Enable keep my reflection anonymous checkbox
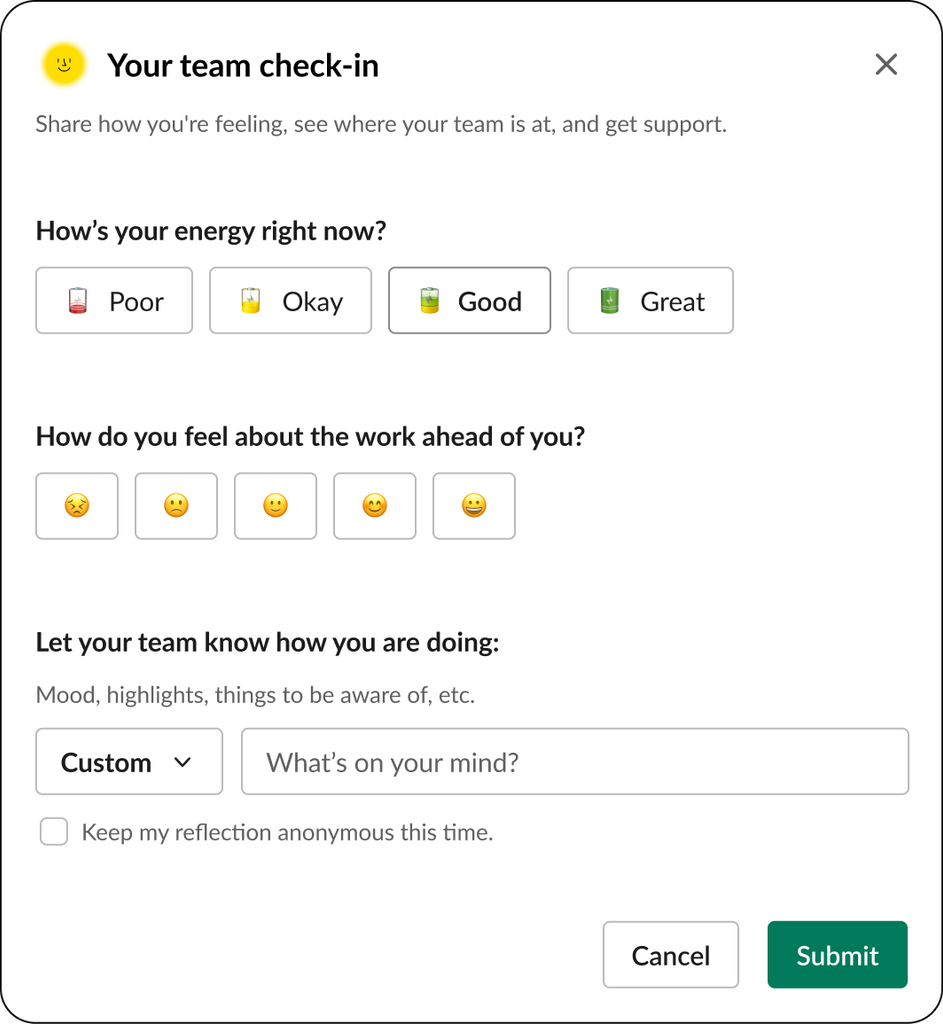Screen dimensions: 943x1024 [x=54, y=832]
